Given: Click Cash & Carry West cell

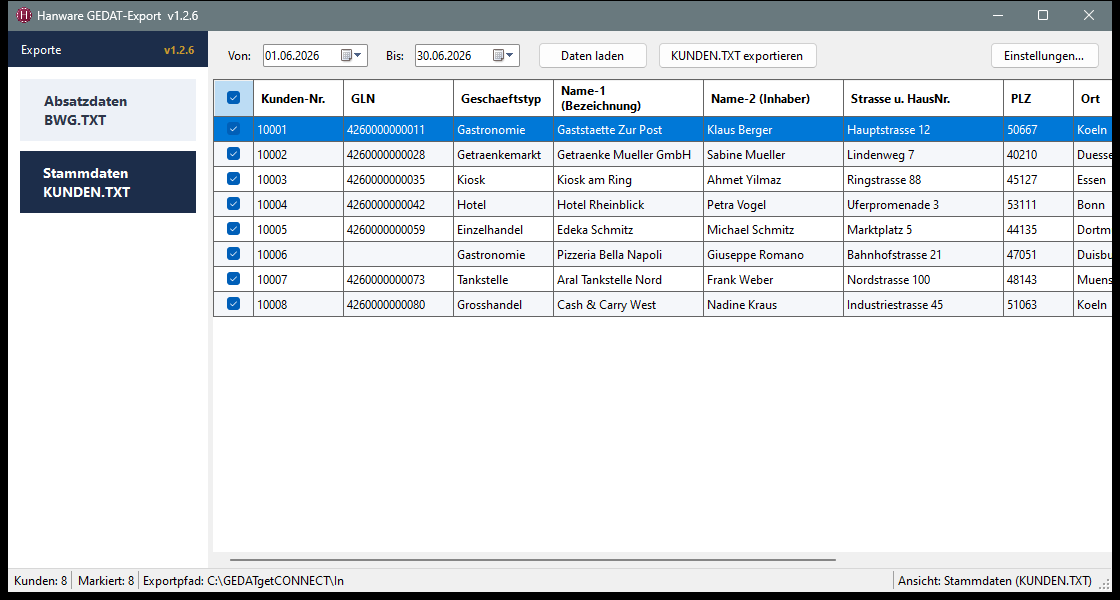Looking at the screenshot, I should pyautogui.click(x=629, y=305).
